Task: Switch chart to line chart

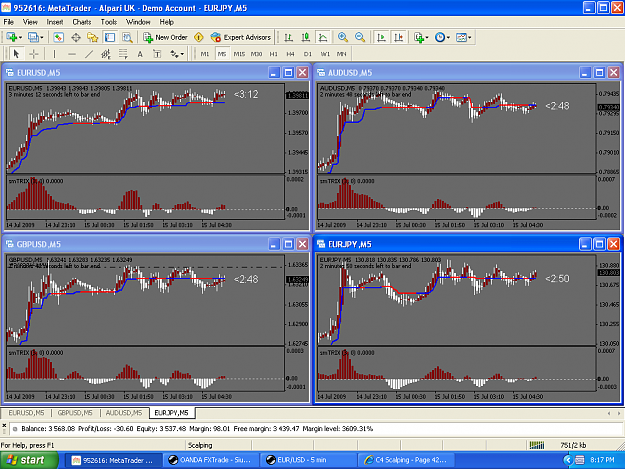Action: (323, 37)
